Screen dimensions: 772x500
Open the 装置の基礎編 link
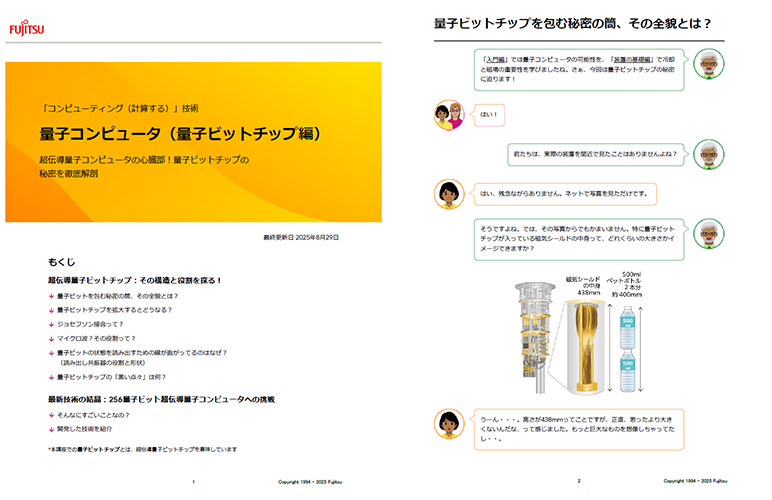(x=635, y=59)
